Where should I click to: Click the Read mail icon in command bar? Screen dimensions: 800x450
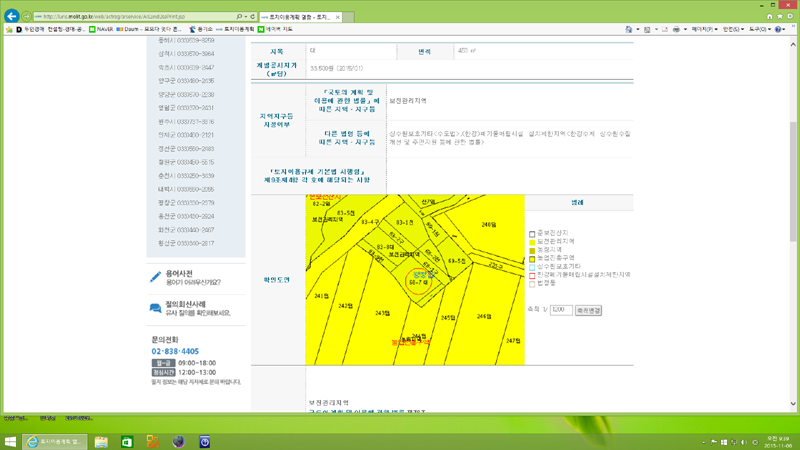[x=665, y=30]
